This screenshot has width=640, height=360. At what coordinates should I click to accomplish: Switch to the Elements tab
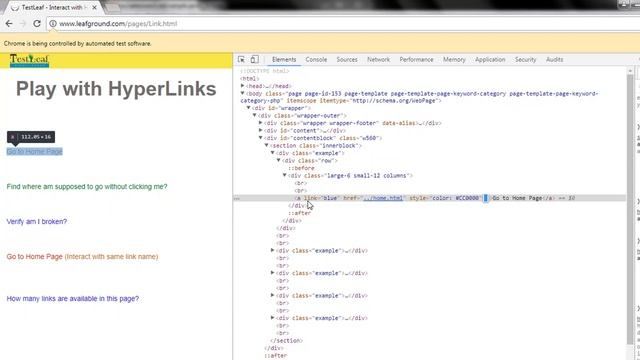[284, 60]
